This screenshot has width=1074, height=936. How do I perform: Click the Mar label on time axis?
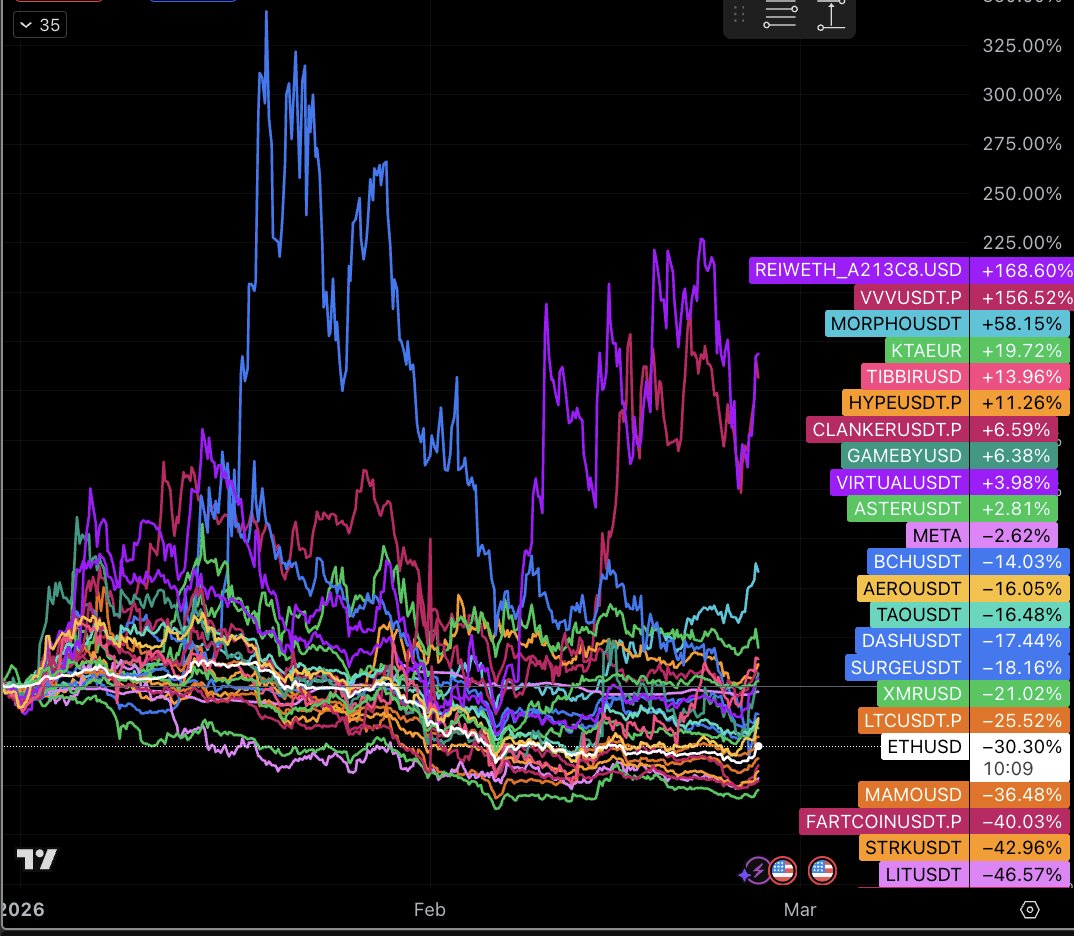(800, 909)
